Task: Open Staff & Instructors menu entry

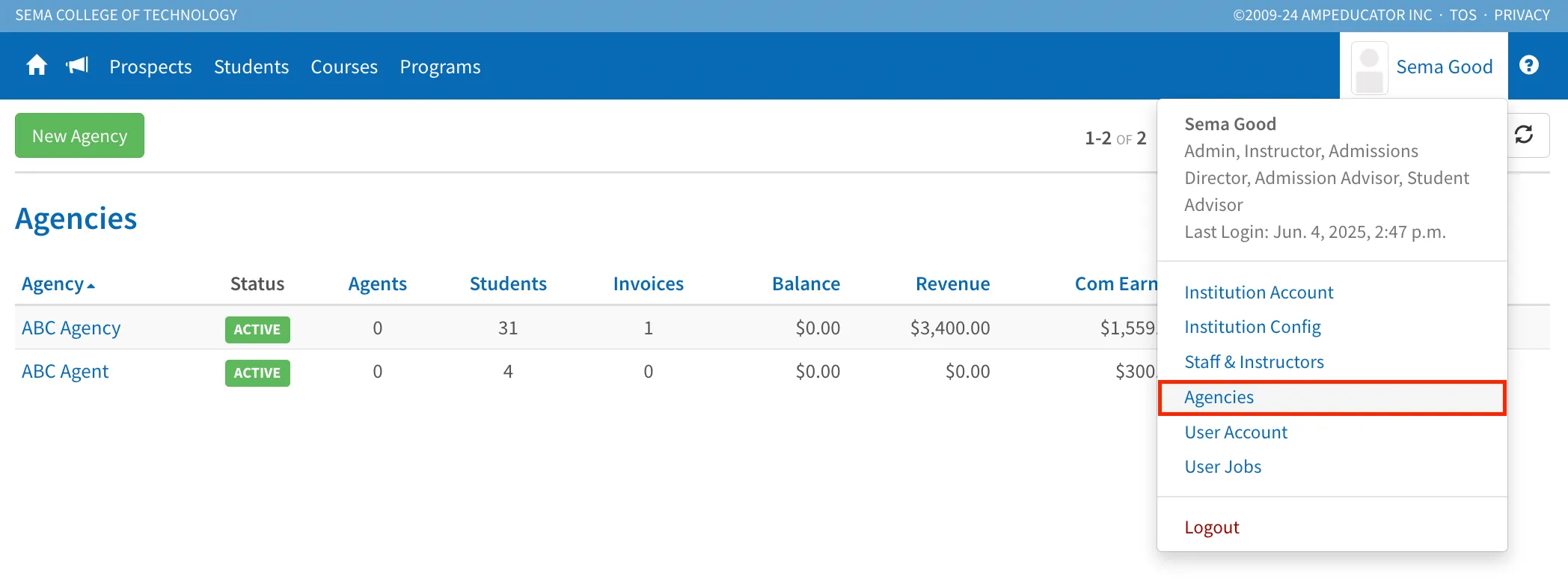Action: click(x=1254, y=362)
